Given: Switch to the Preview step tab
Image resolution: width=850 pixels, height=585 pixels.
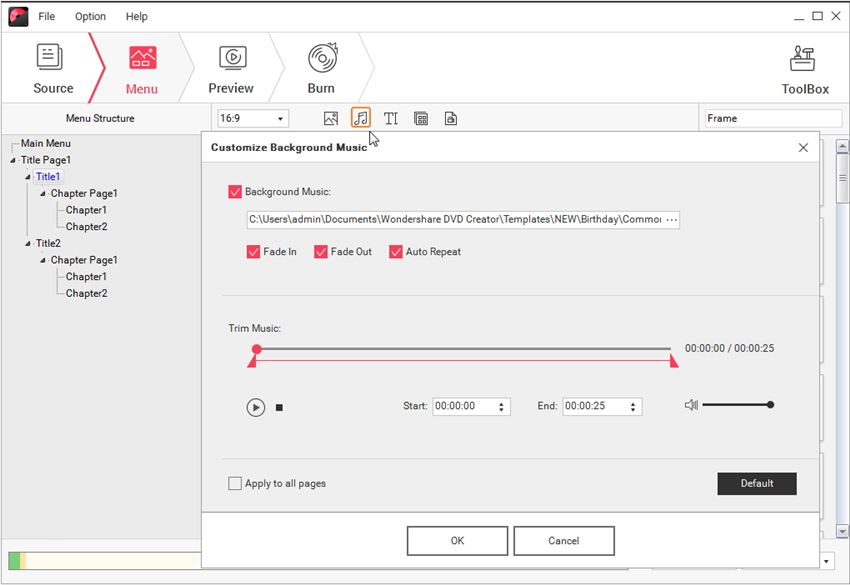Looking at the screenshot, I should pyautogui.click(x=231, y=70).
